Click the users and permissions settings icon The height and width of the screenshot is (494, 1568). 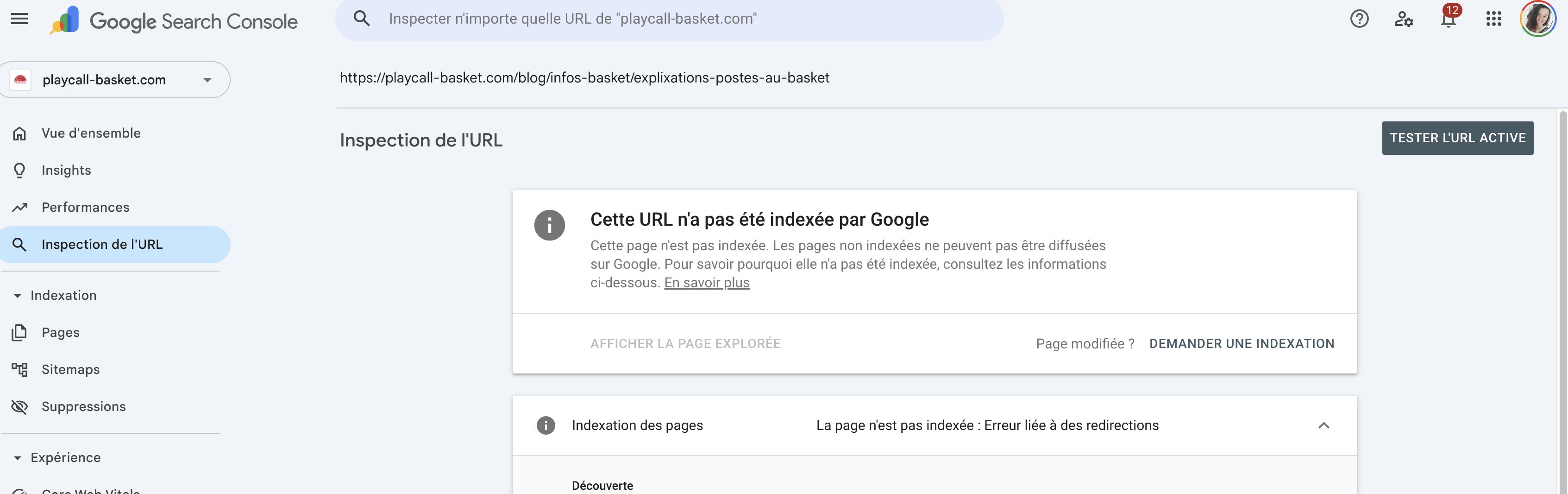pos(1403,19)
